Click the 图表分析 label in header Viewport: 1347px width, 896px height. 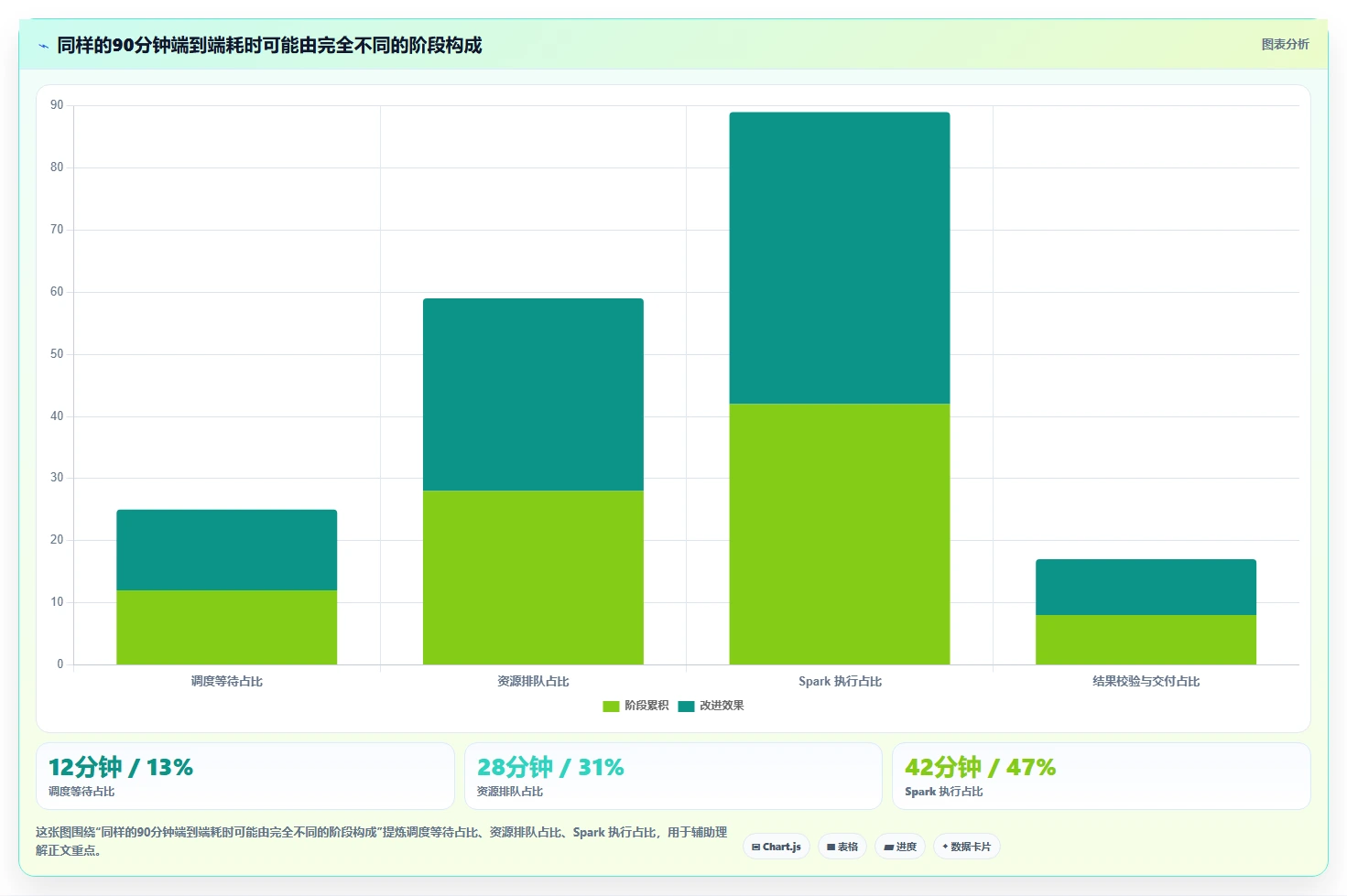[x=1285, y=44]
